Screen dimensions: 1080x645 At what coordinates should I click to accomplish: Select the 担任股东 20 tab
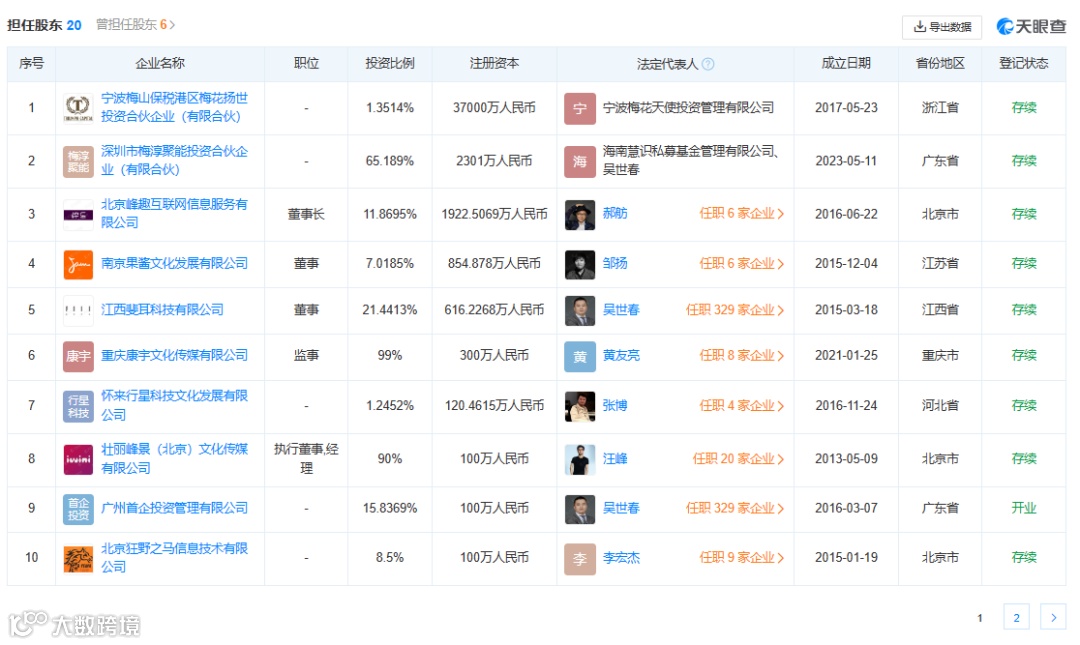coord(44,25)
